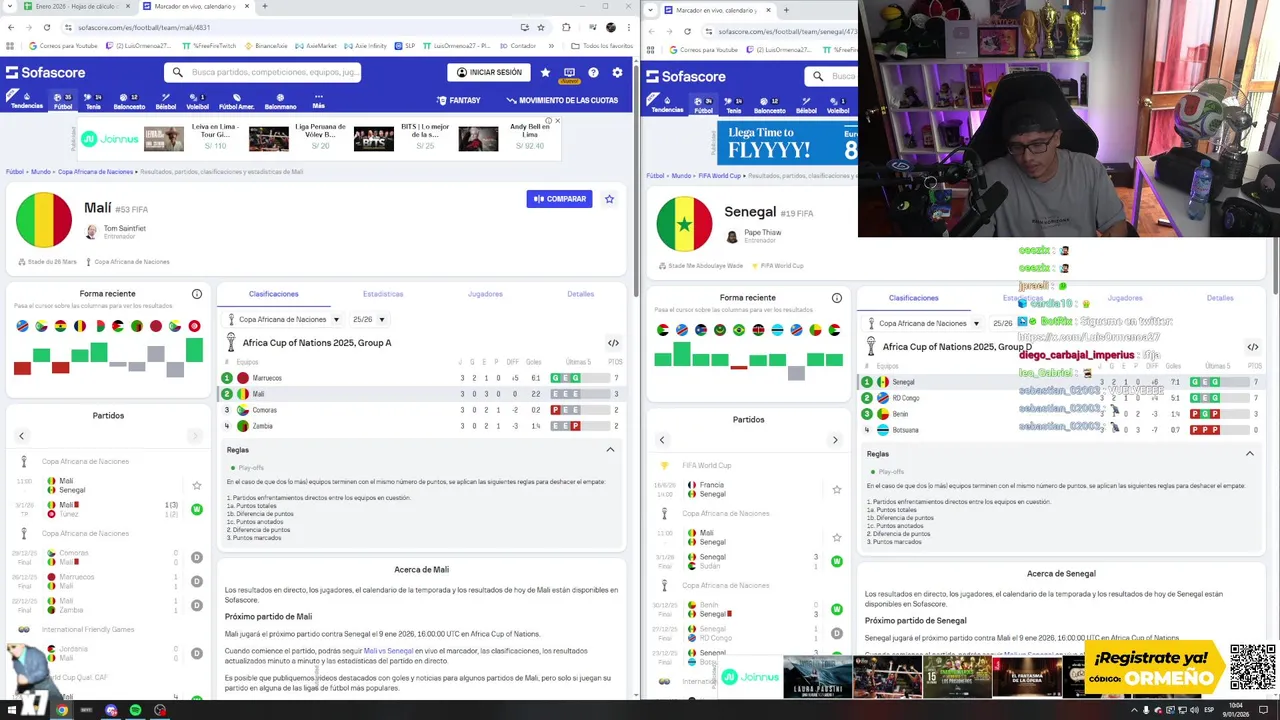Open Copa Africana de Naciones breadcrumb, Mali window

(x=95, y=172)
